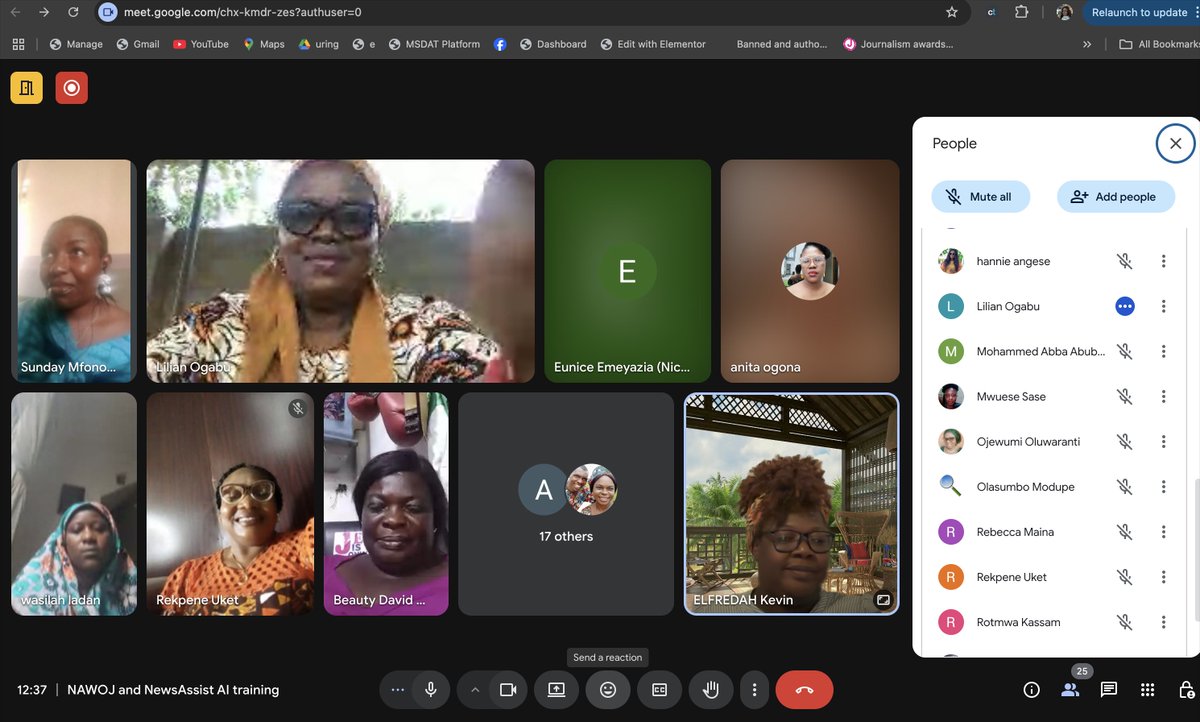Image resolution: width=1200 pixels, height=722 pixels.
Task: Toggle the People panel icon with 25 badge
Action: coord(1070,690)
